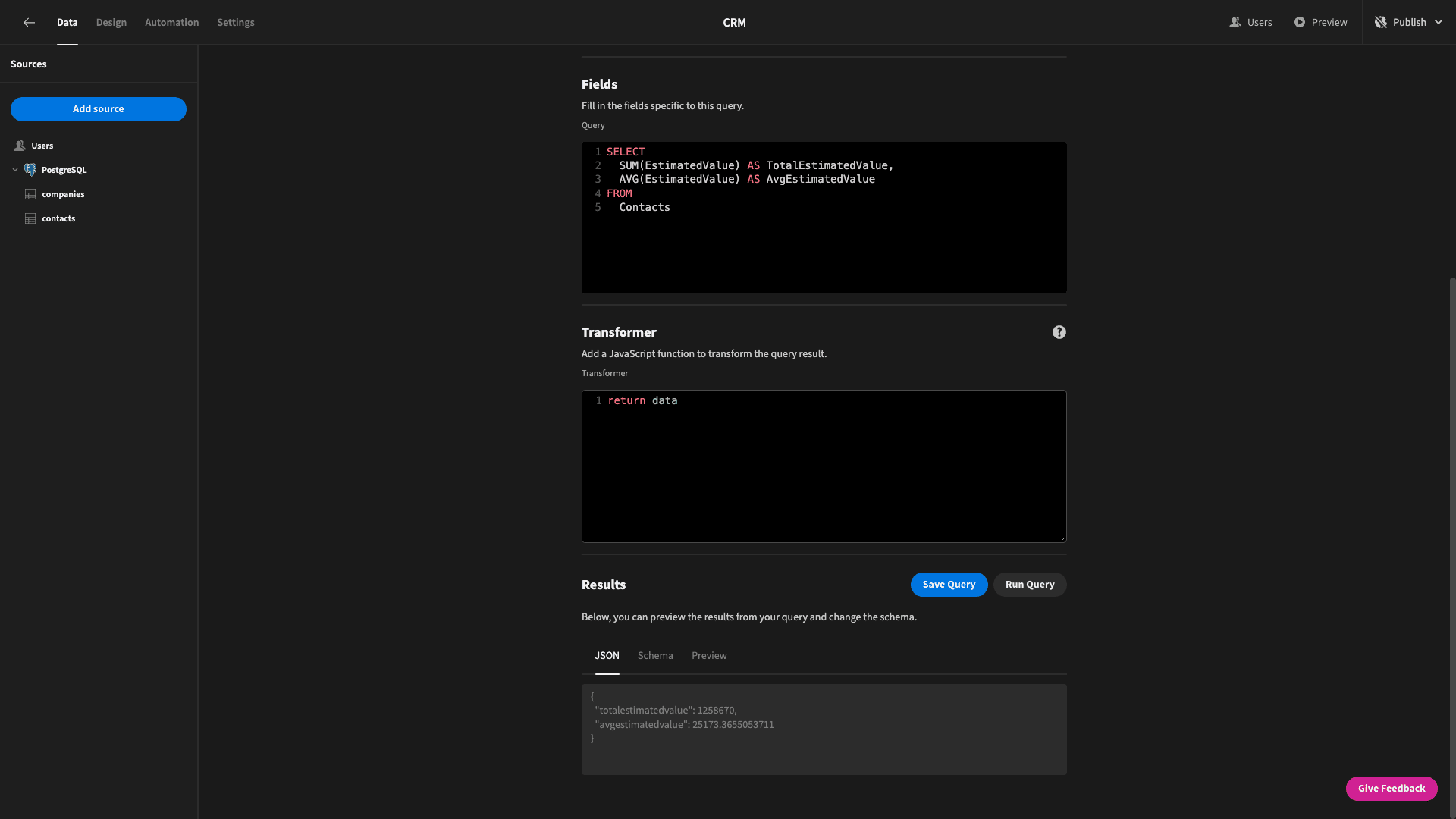Click the Run Query button

point(1030,585)
